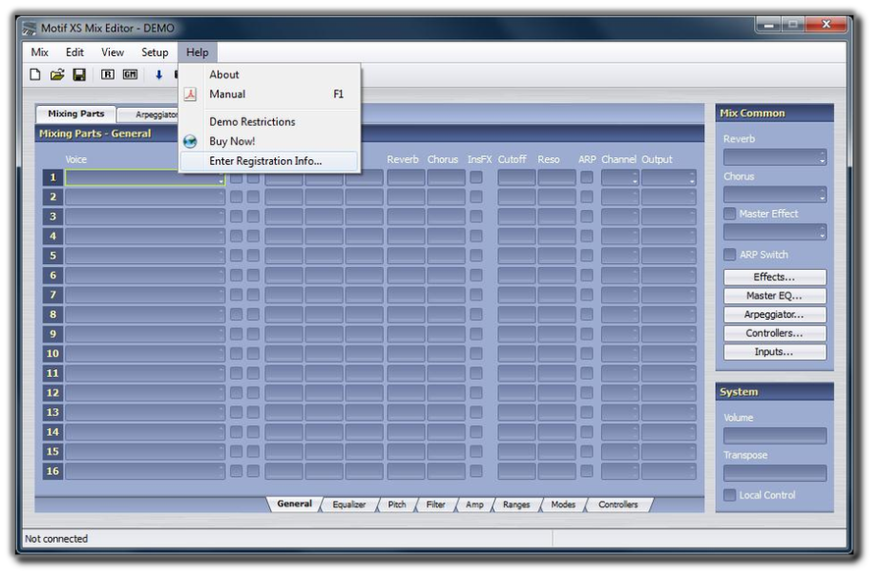
Task: Open the Channel dropdown for part 6
Action: click(x=620, y=276)
